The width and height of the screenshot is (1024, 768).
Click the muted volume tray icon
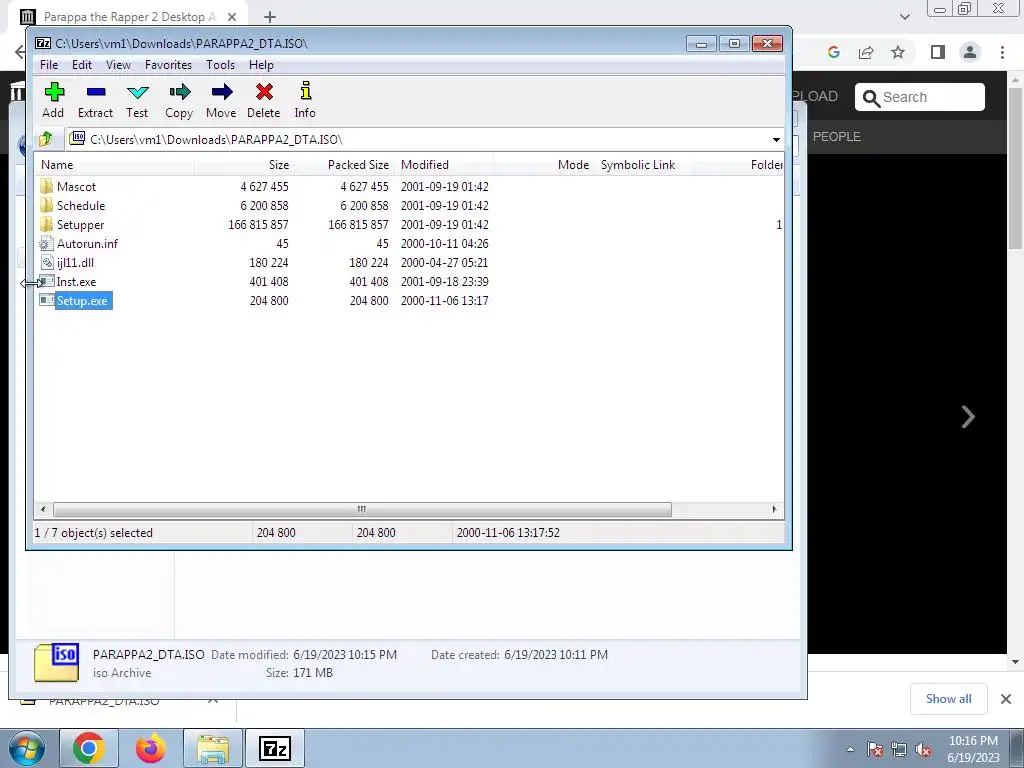click(x=923, y=750)
